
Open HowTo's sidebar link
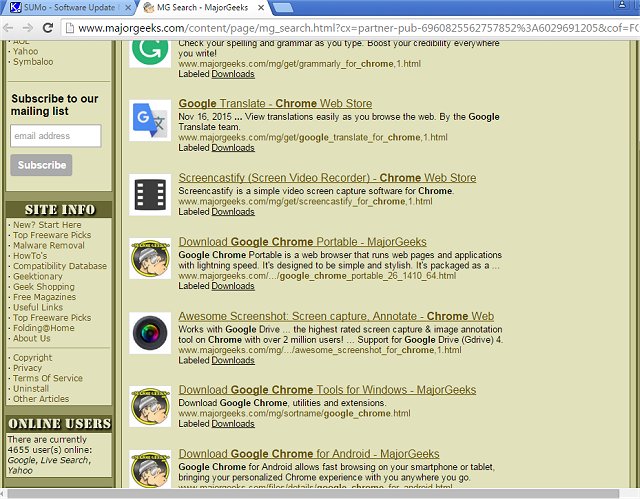30,256
